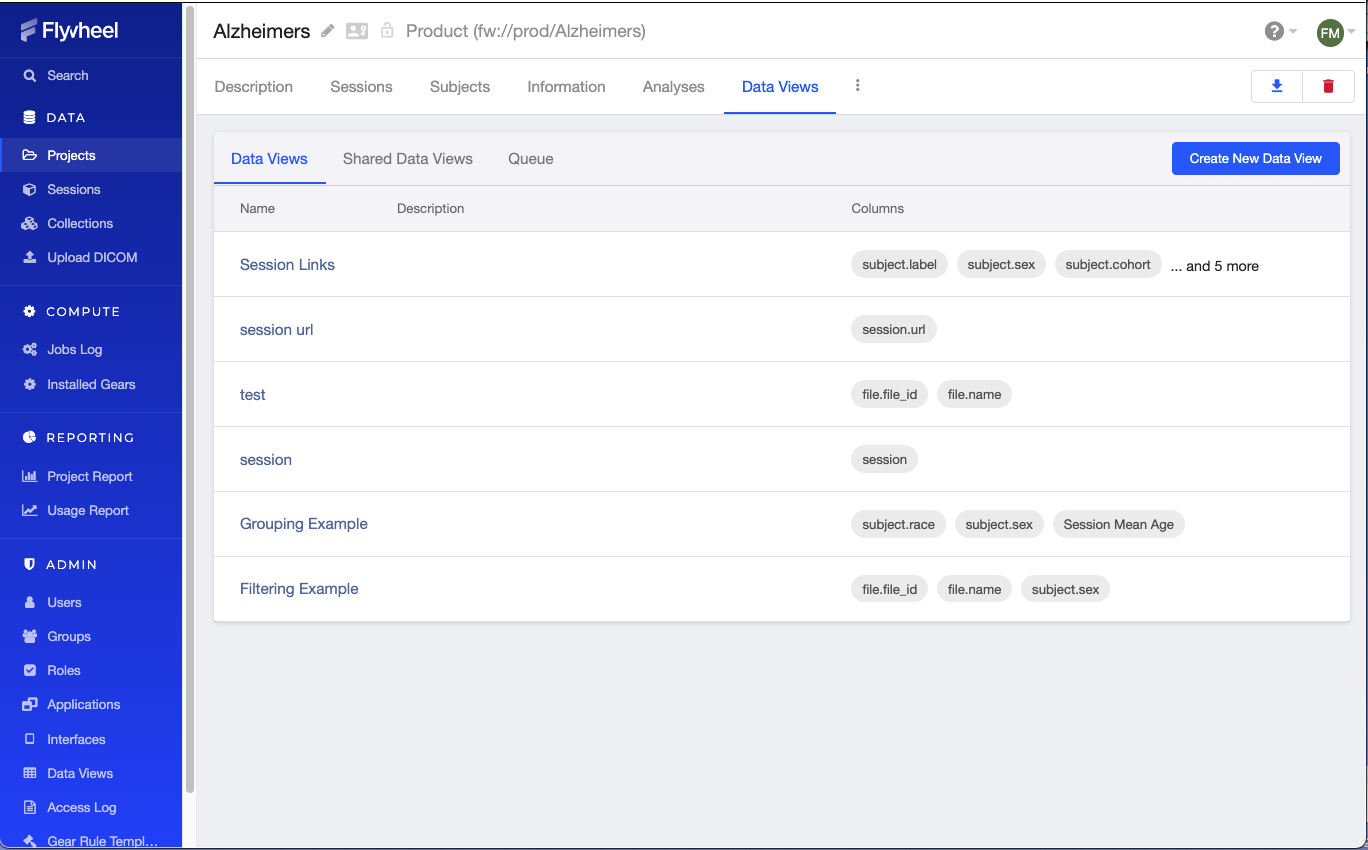Open the Shared Data Views tab
Viewport: 1368px width, 850px height.
click(408, 158)
